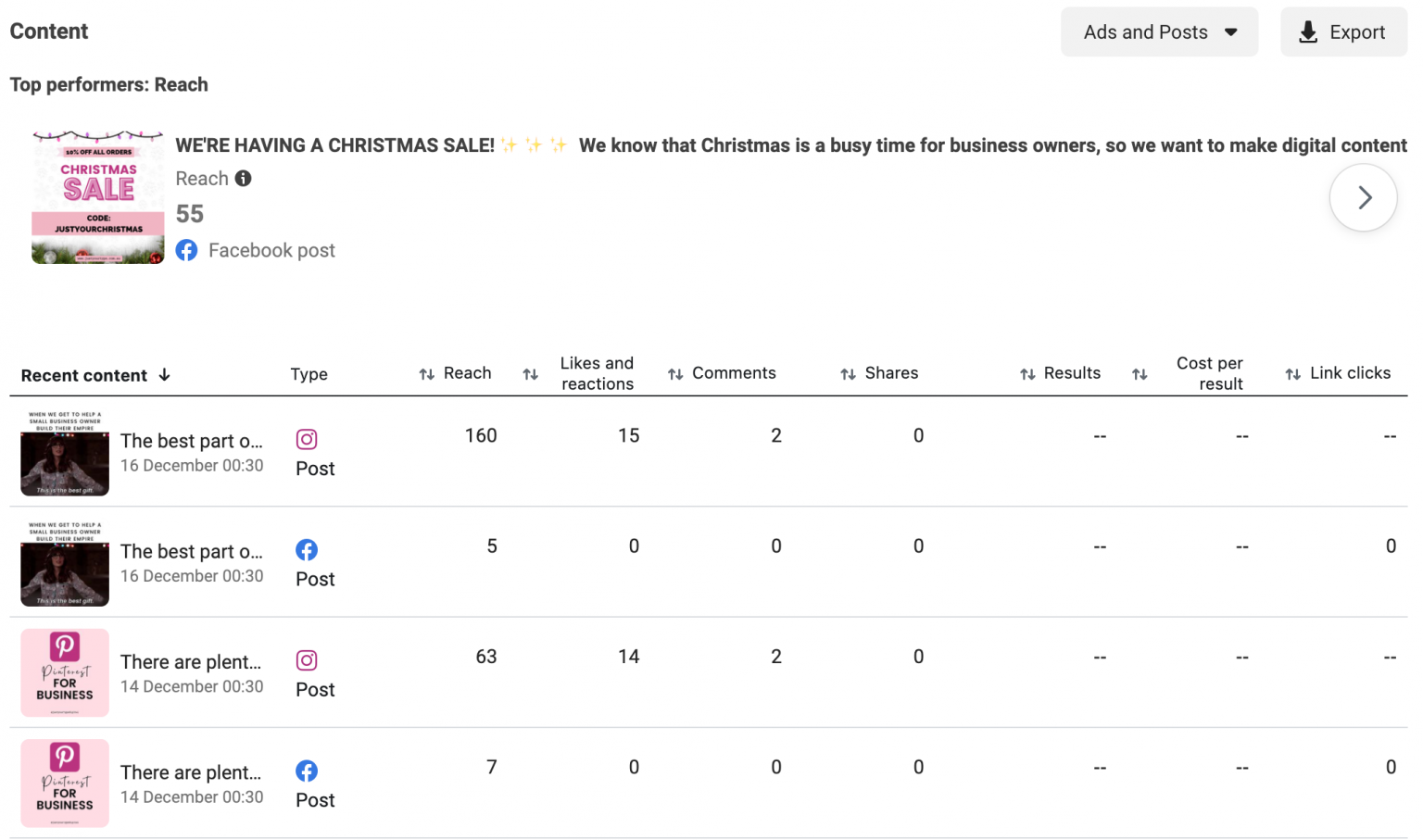This screenshot has height=840, width=1423.
Task: Toggle the Recent content sort direction arrow
Action: click(x=164, y=375)
